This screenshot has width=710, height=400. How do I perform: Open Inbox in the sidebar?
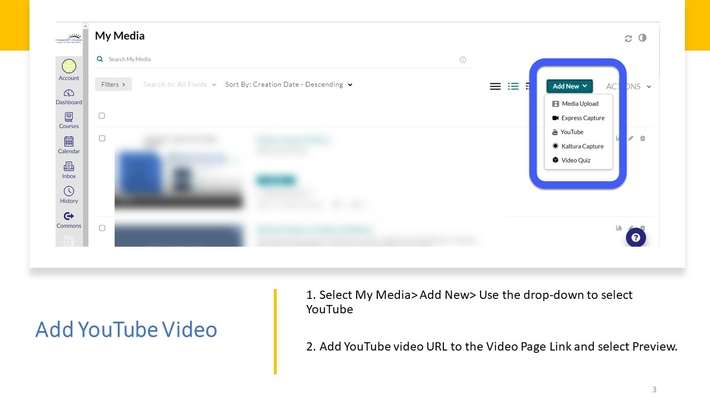69,170
